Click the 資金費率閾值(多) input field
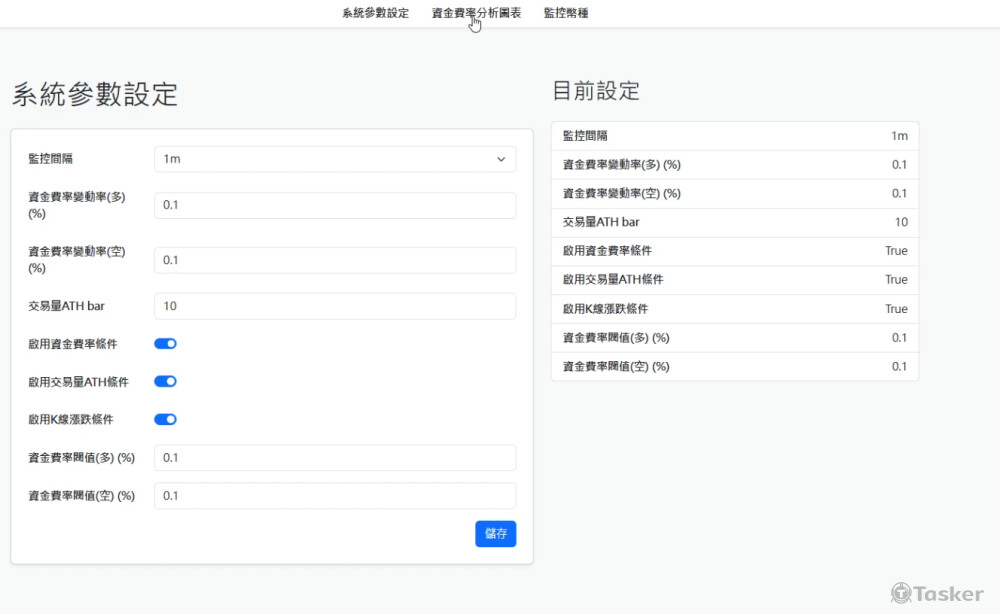The image size is (1000, 614). coord(335,458)
